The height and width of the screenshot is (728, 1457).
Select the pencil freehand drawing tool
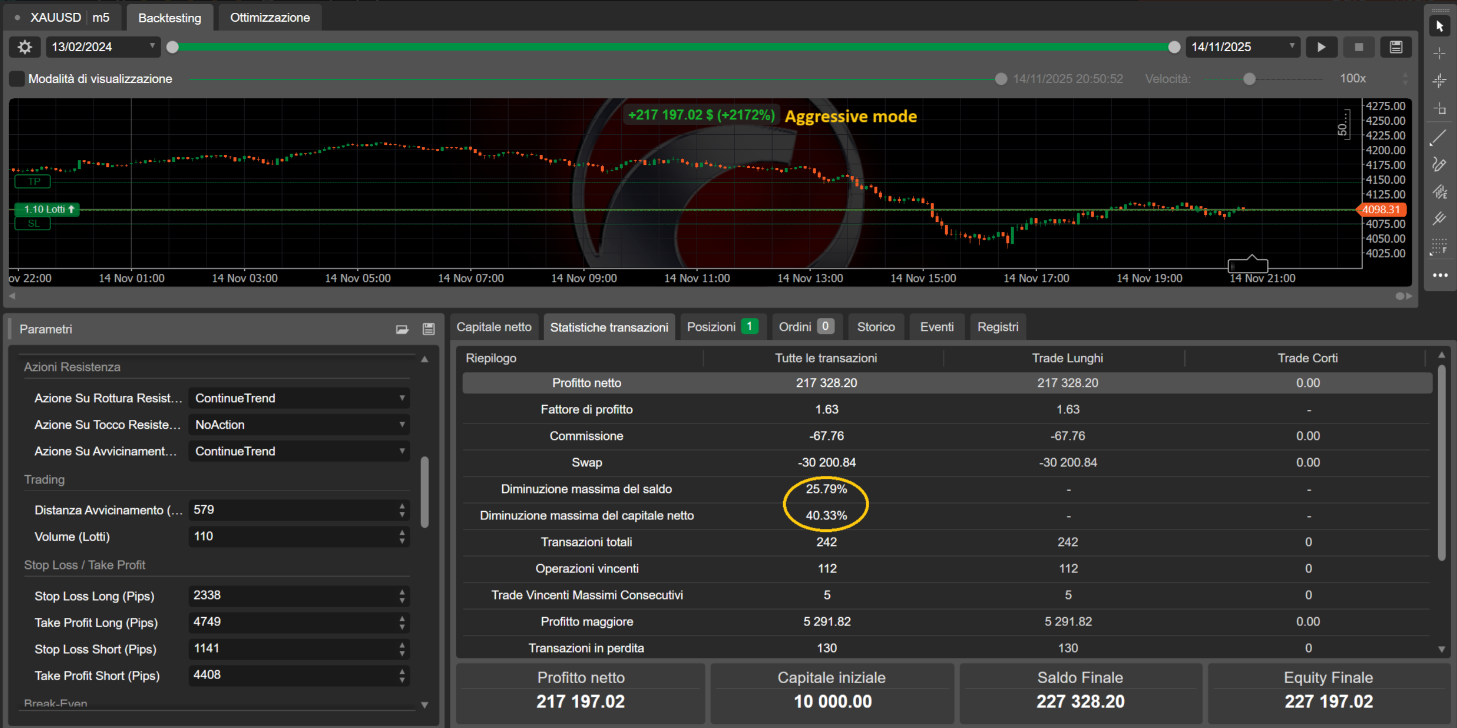coord(1440,163)
